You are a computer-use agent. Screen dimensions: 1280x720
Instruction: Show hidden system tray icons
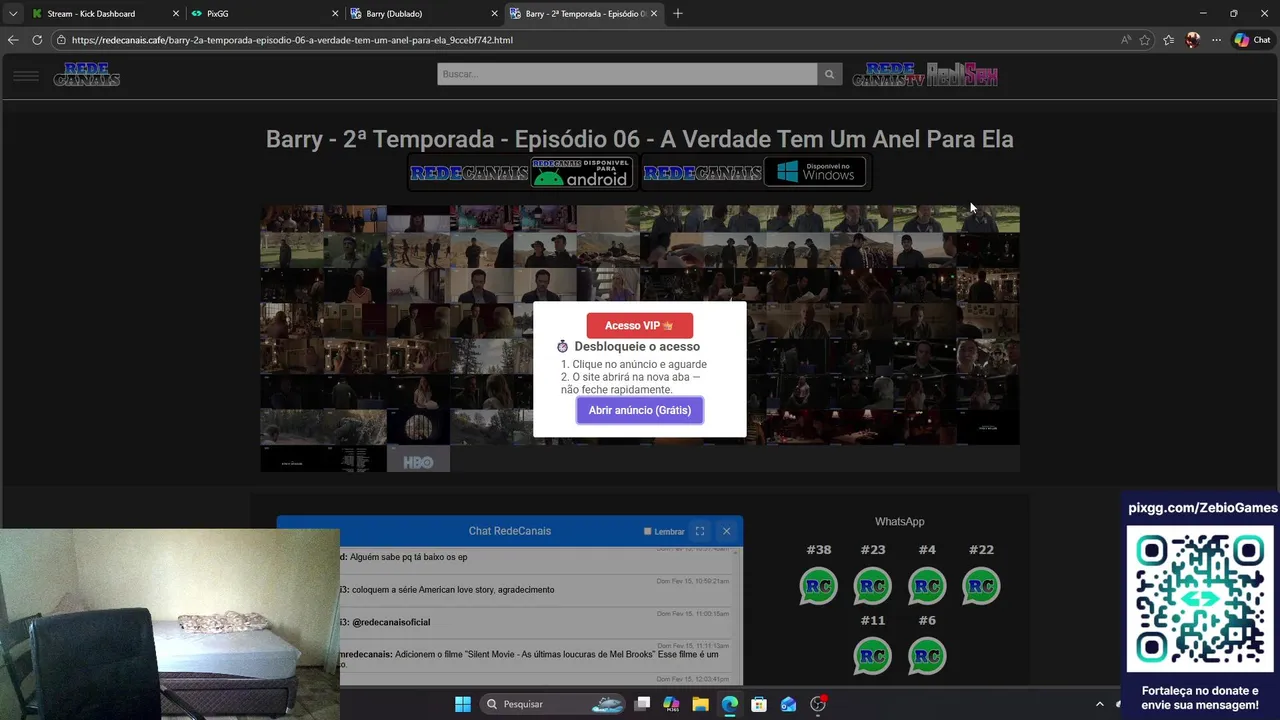(x=1100, y=704)
